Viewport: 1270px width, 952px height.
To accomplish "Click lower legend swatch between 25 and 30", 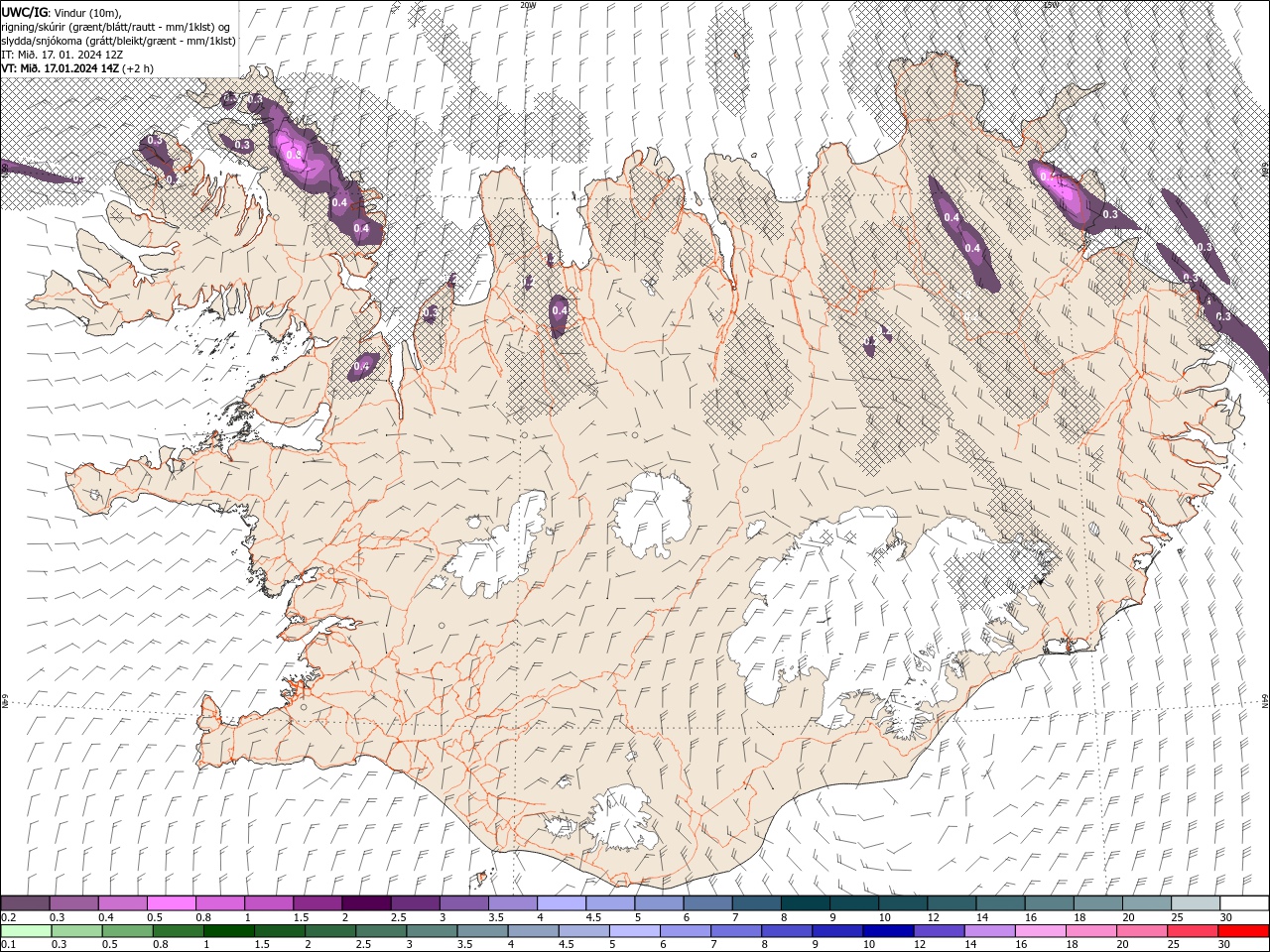I will 1191,931.
